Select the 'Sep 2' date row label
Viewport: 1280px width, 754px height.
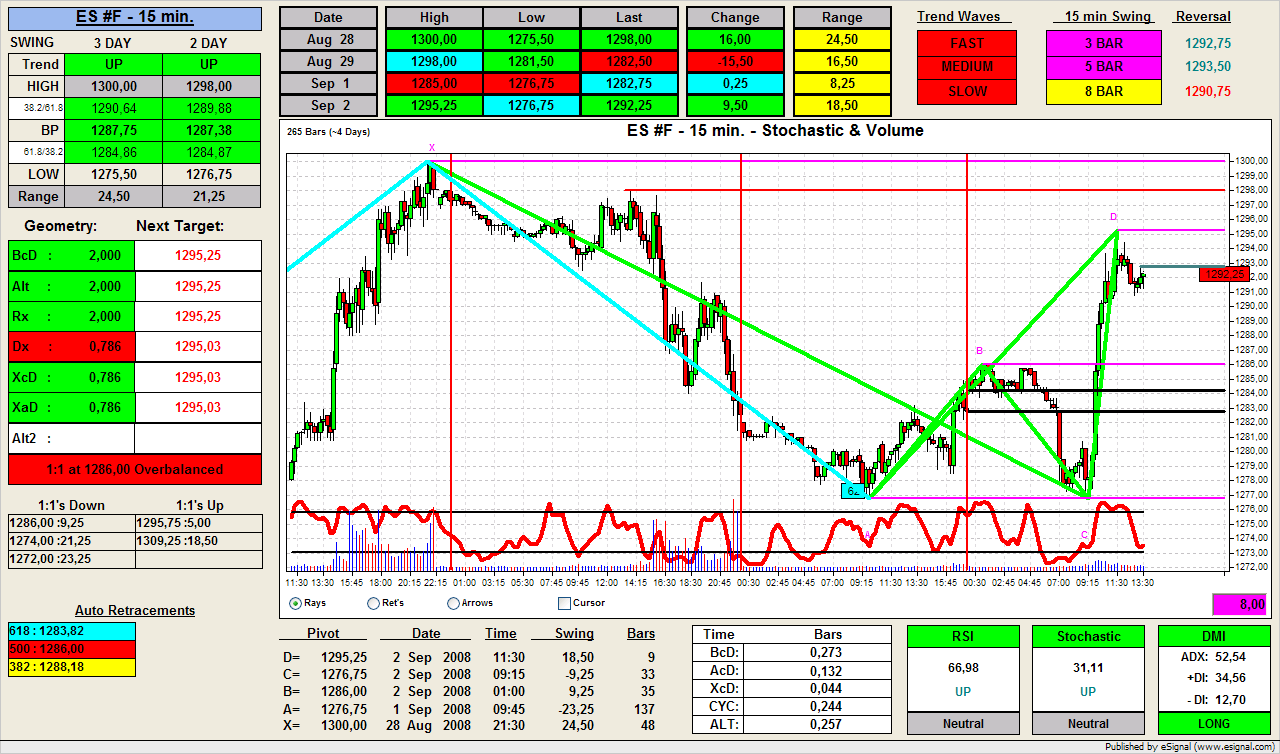pos(328,105)
